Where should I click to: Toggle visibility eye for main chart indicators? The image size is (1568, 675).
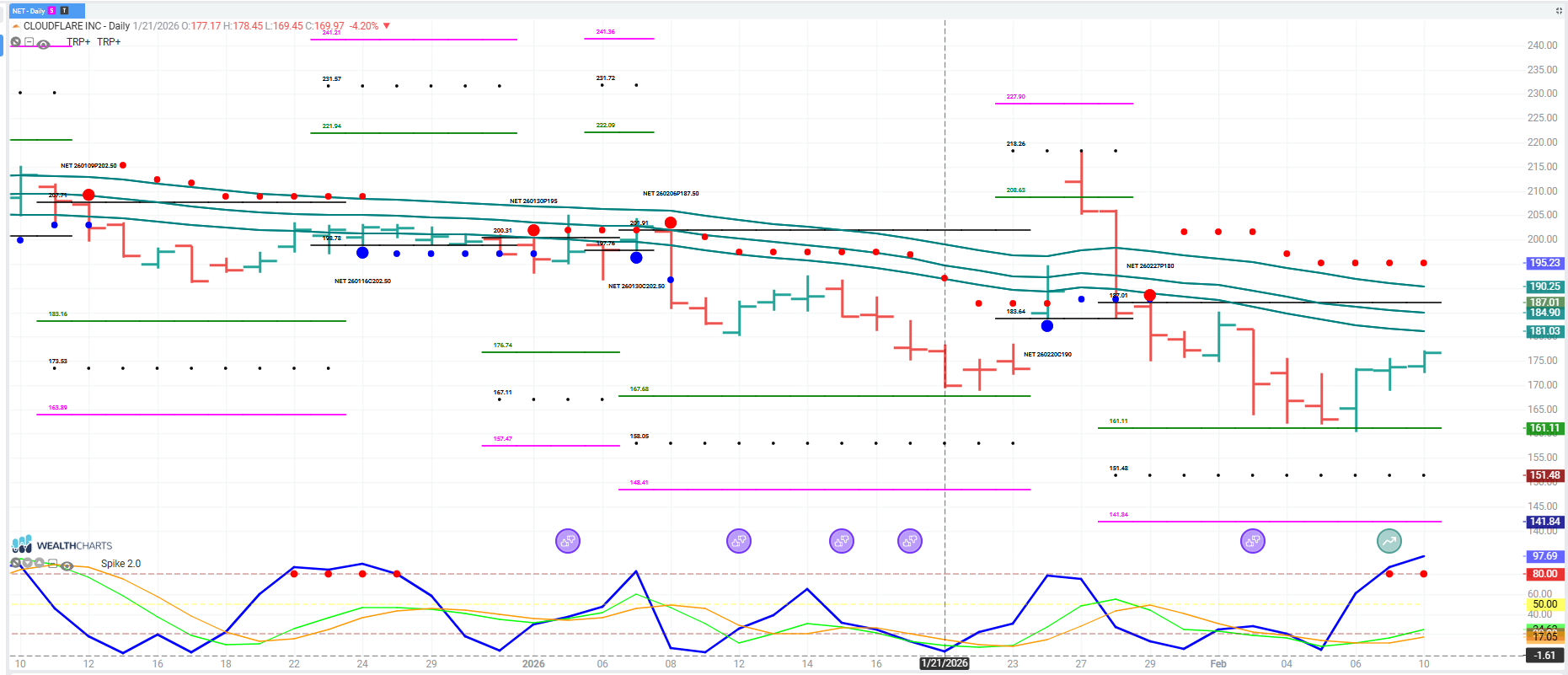pos(43,44)
